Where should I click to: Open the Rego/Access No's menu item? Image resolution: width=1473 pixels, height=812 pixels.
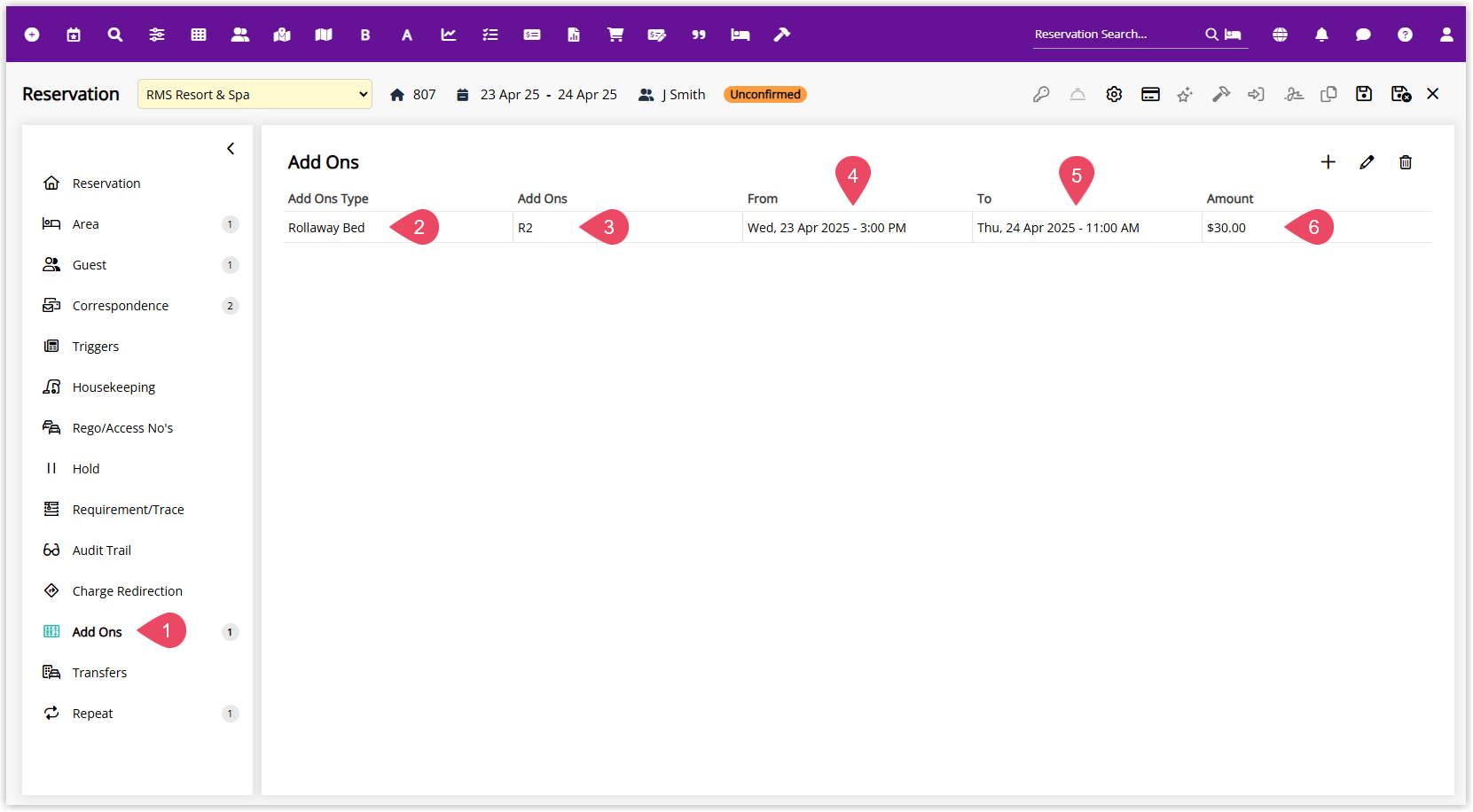point(139,428)
